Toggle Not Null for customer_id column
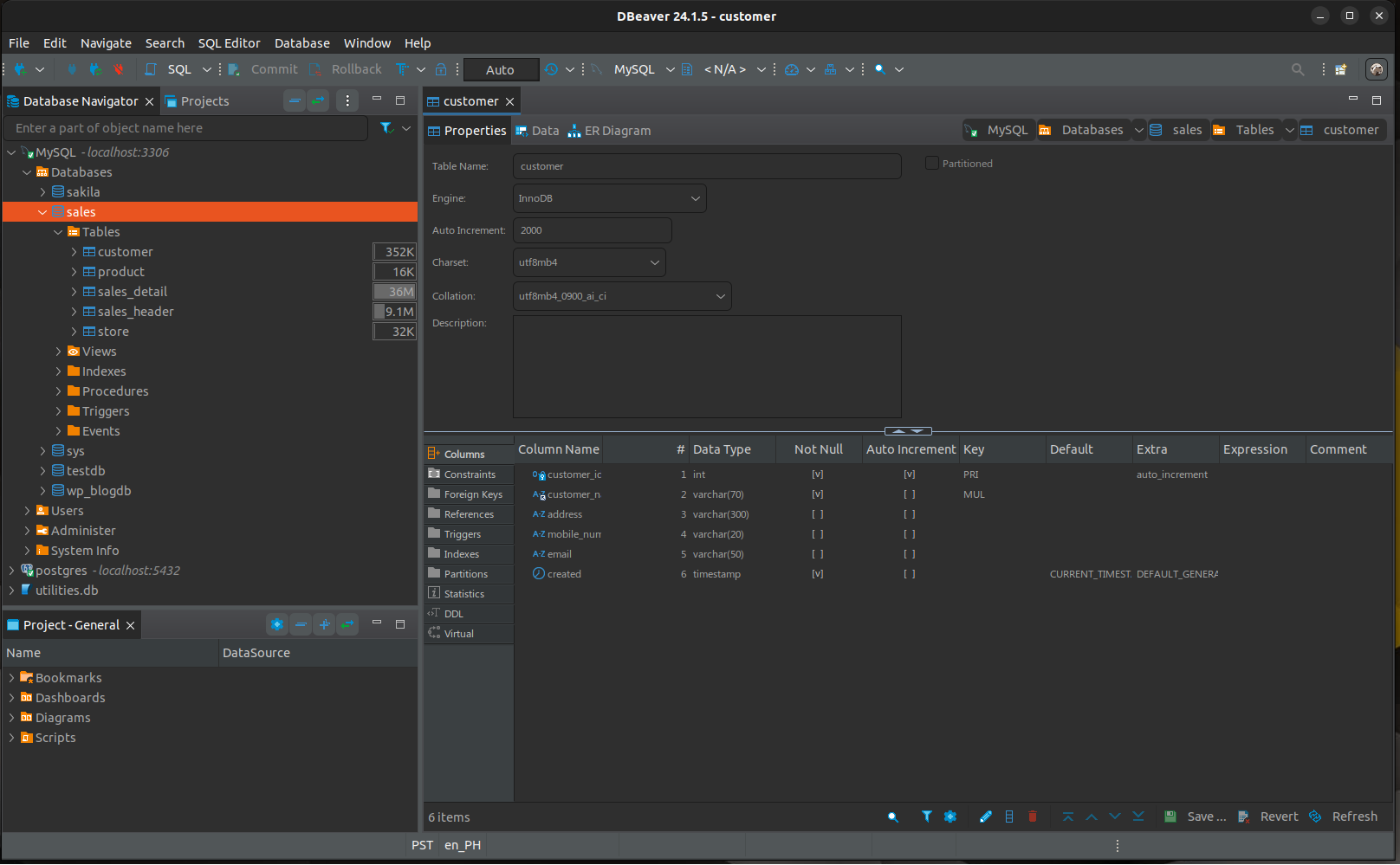Viewport: 1400px width, 865px height. click(817, 474)
